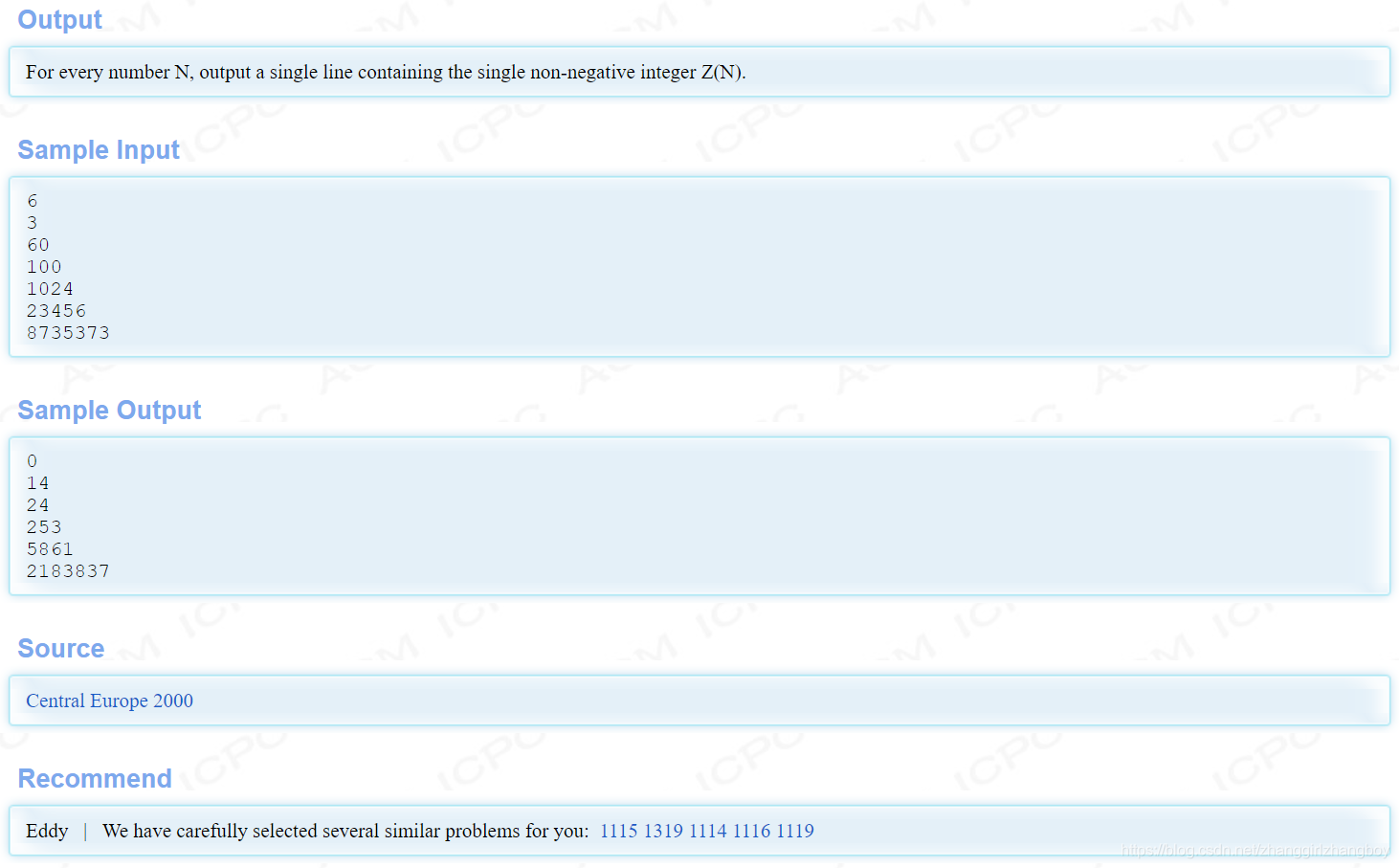Click sample input value 60

38,245
